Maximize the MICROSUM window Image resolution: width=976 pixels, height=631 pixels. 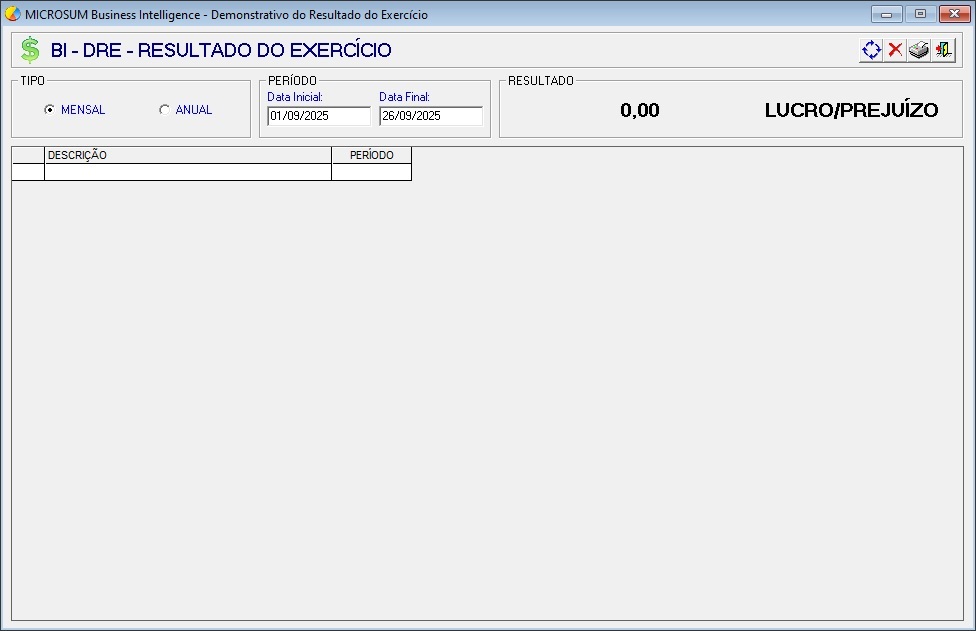click(x=919, y=14)
